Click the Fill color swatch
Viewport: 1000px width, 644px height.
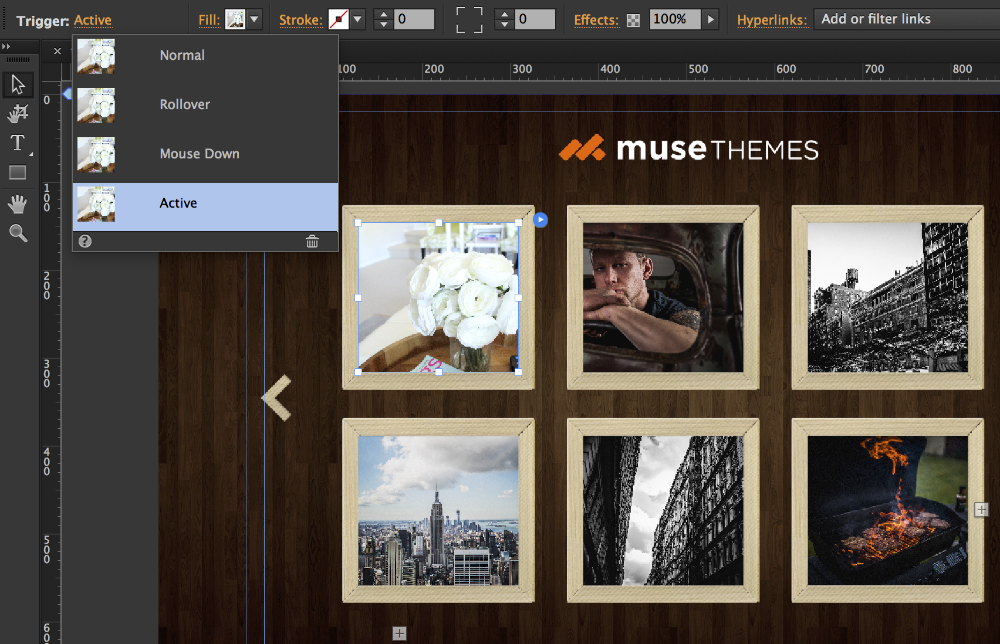235,19
